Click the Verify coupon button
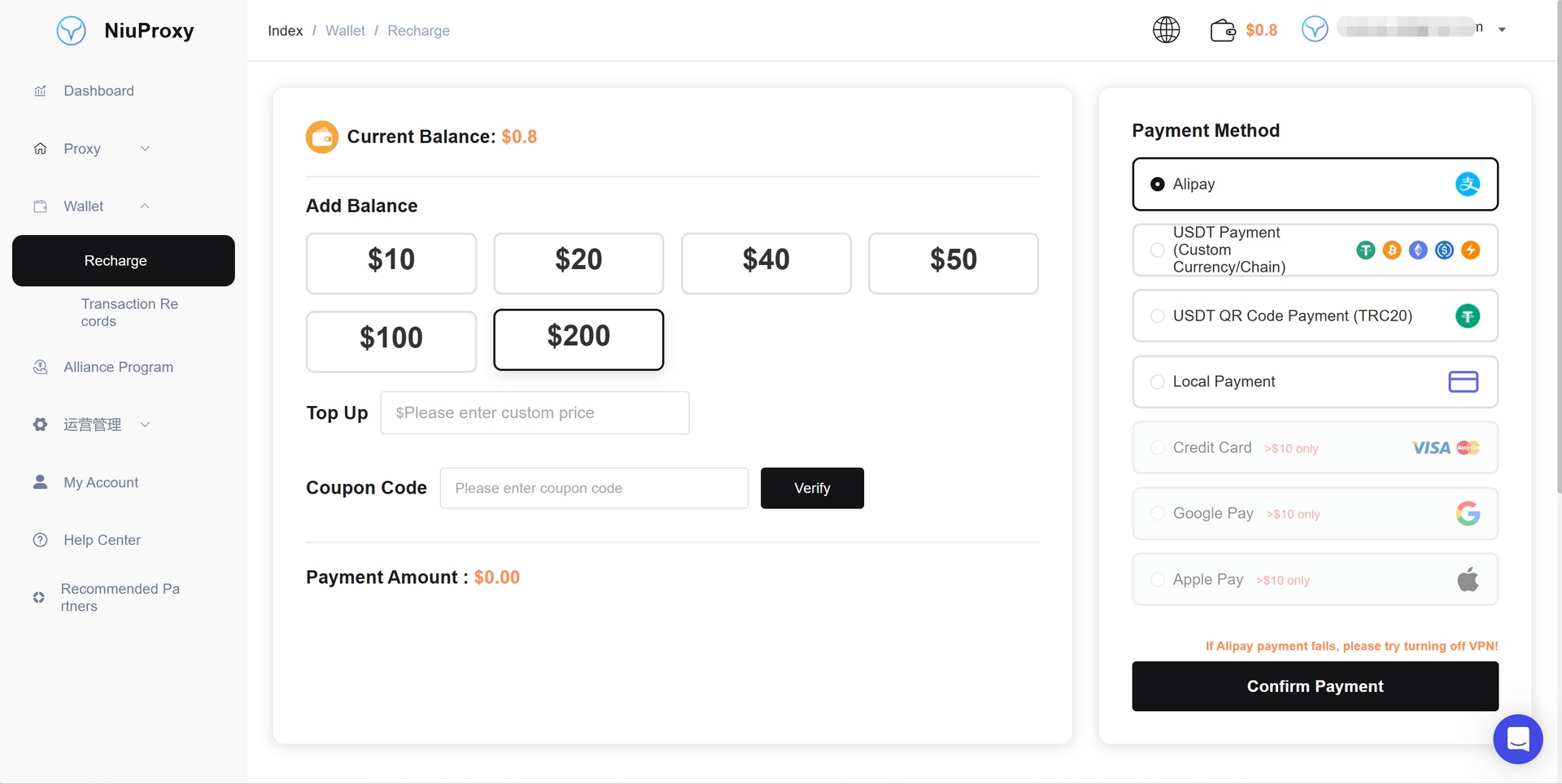1562x784 pixels. tap(812, 488)
